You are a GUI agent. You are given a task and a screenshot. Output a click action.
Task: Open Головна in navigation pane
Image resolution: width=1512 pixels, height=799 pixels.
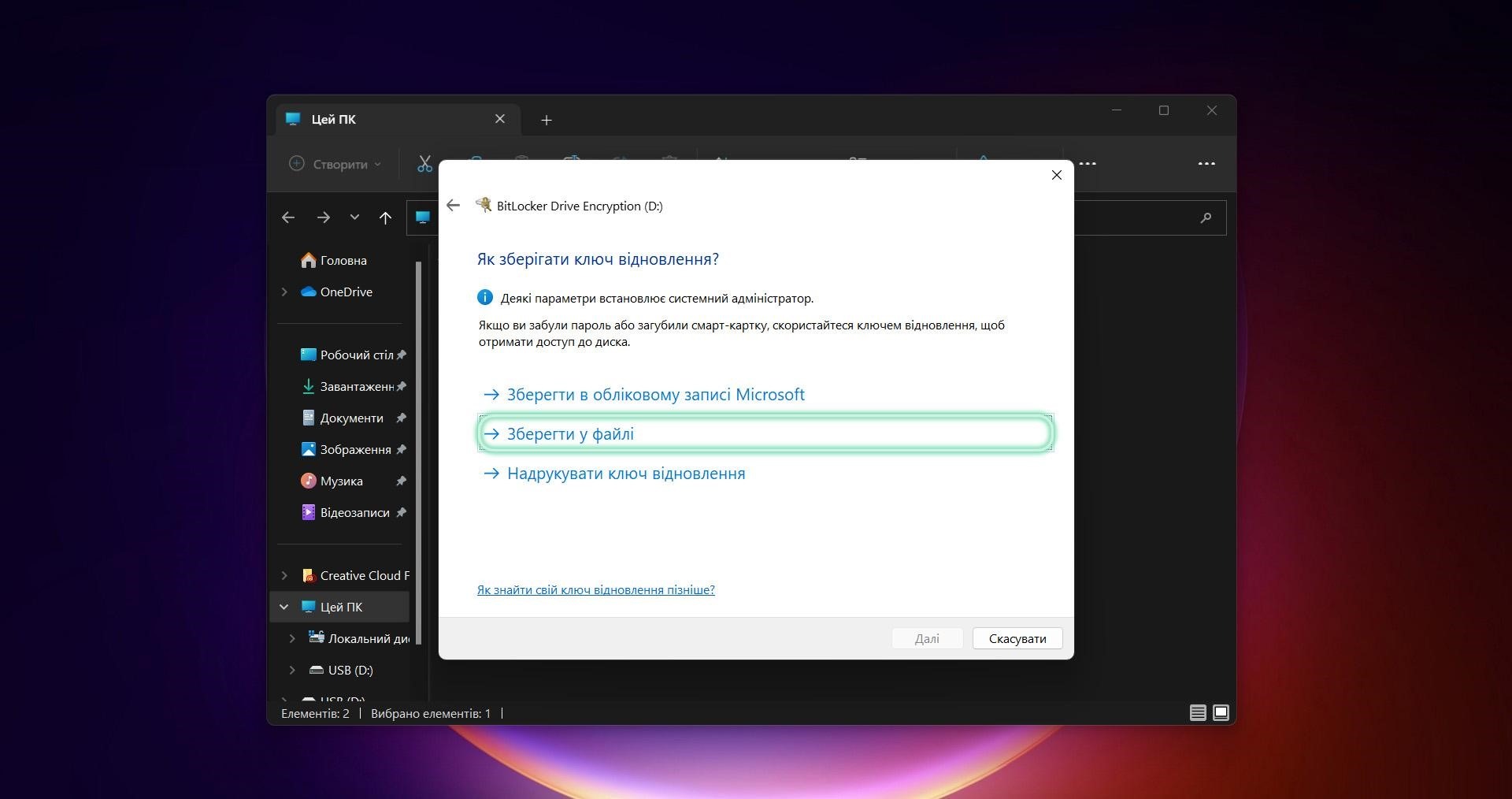pyautogui.click(x=343, y=261)
